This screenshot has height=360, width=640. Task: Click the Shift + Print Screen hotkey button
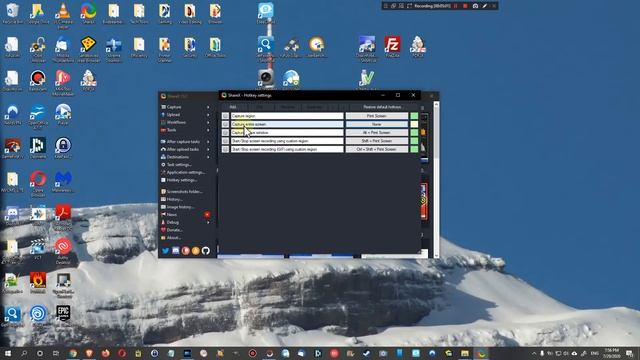(376, 141)
